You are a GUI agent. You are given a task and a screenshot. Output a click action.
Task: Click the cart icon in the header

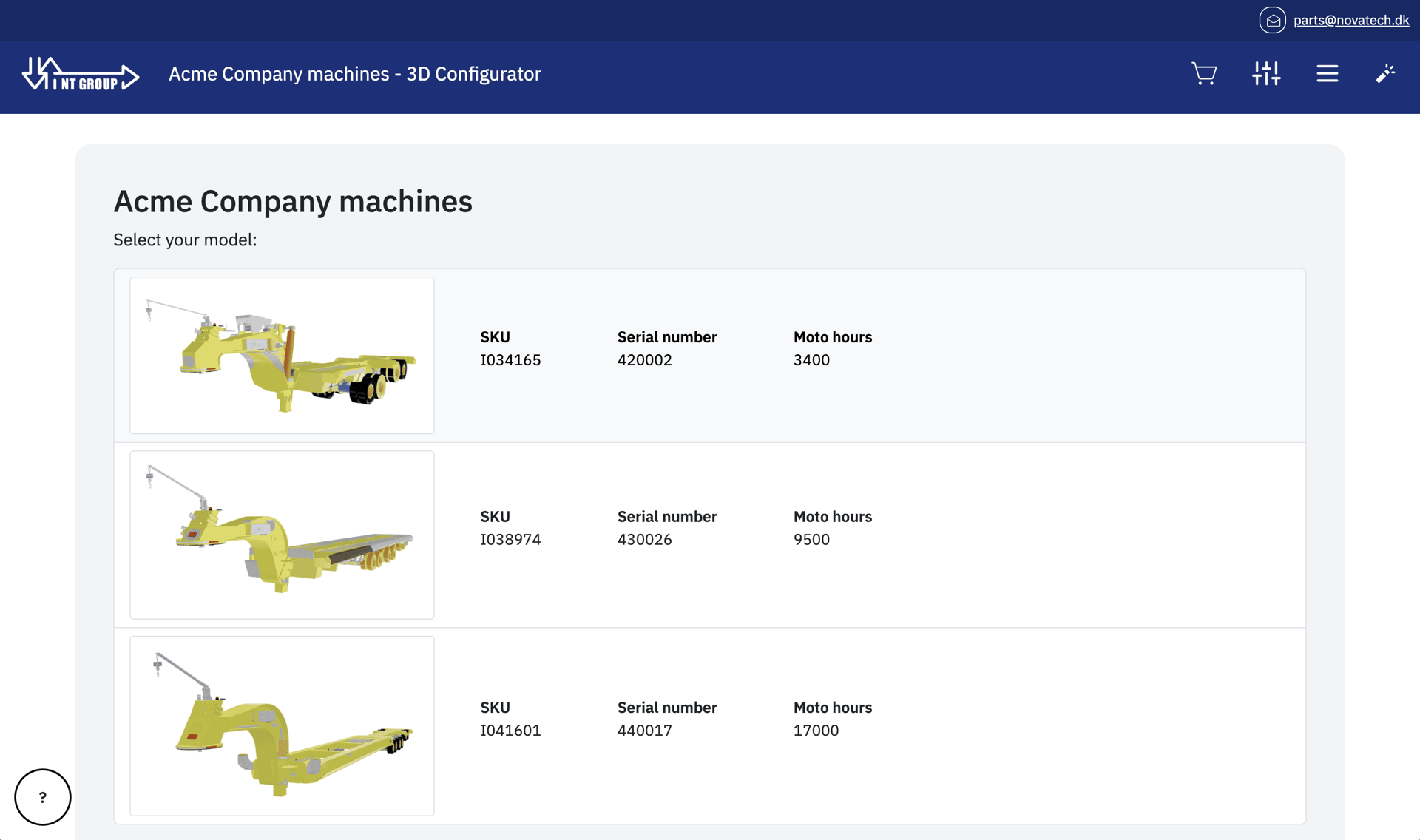(1205, 74)
